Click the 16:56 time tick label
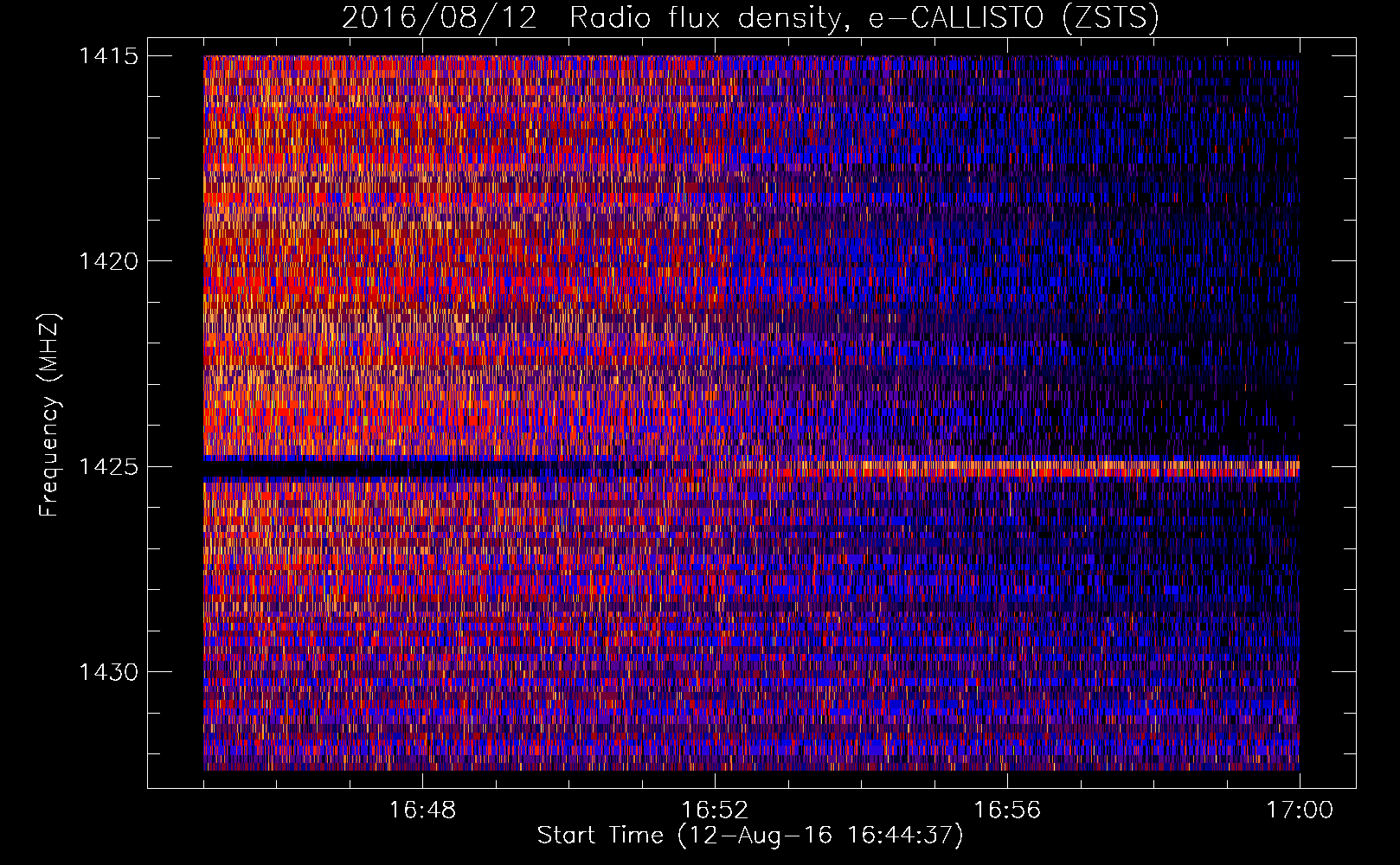This screenshot has width=1400, height=865. 1007,811
